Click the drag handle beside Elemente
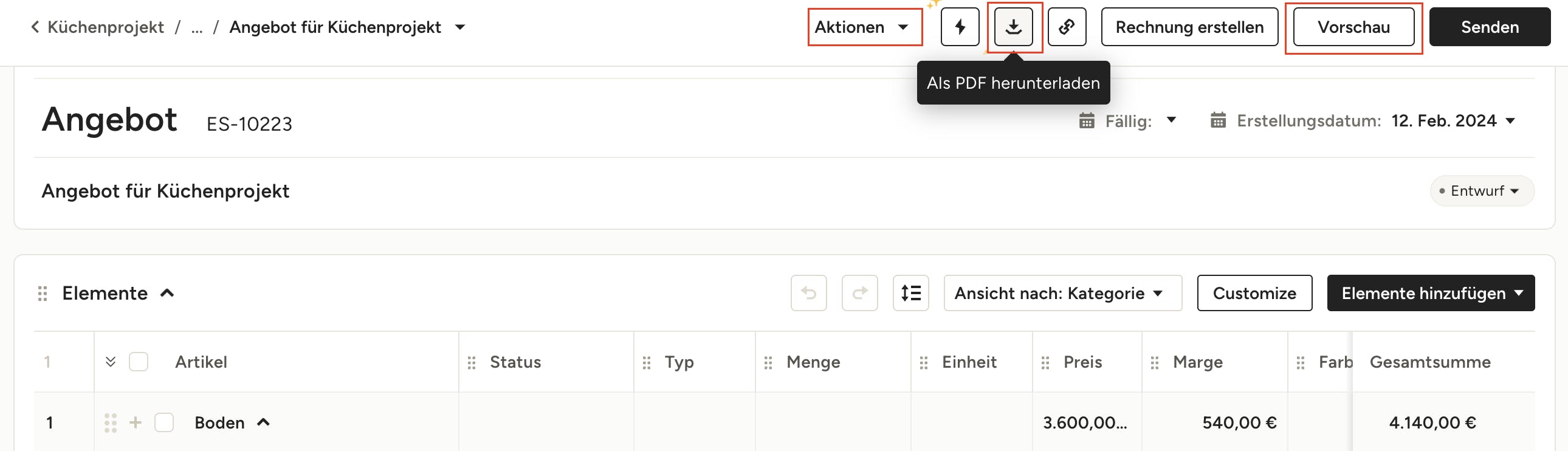The width and height of the screenshot is (1568, 451). [x=43, y=294]
